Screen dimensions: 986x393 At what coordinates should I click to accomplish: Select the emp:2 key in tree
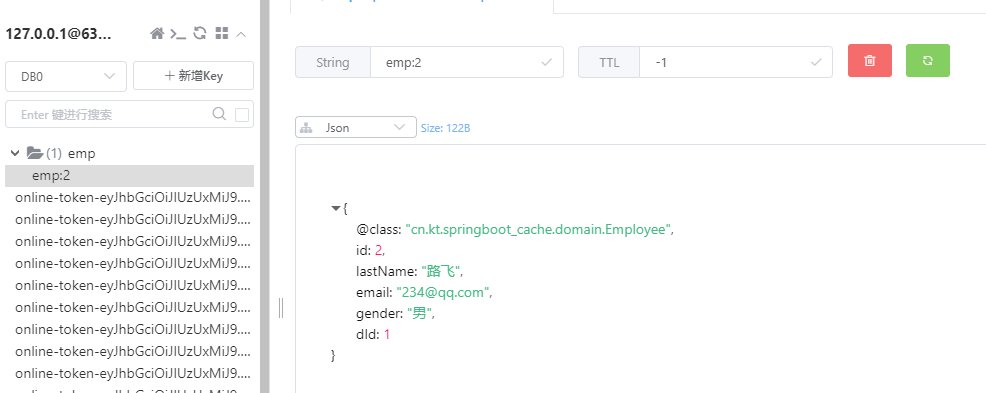coord(130,176)
